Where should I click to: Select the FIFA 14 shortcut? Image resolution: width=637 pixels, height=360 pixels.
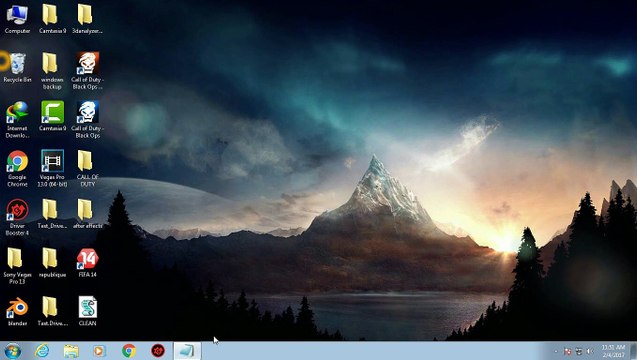tap(87, 262)
